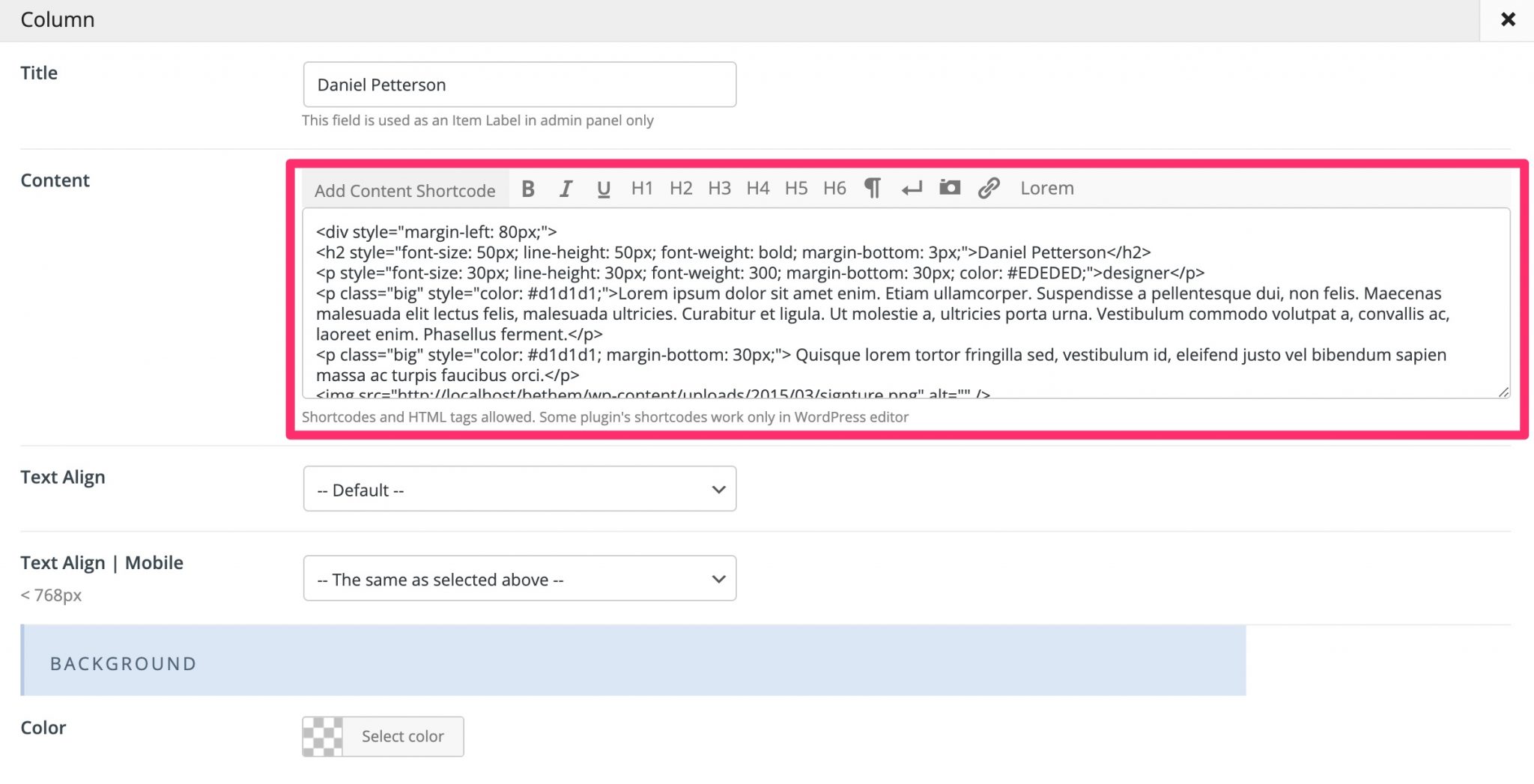
Task: Select the Underline formatting icon
Action: coord(603,189)
